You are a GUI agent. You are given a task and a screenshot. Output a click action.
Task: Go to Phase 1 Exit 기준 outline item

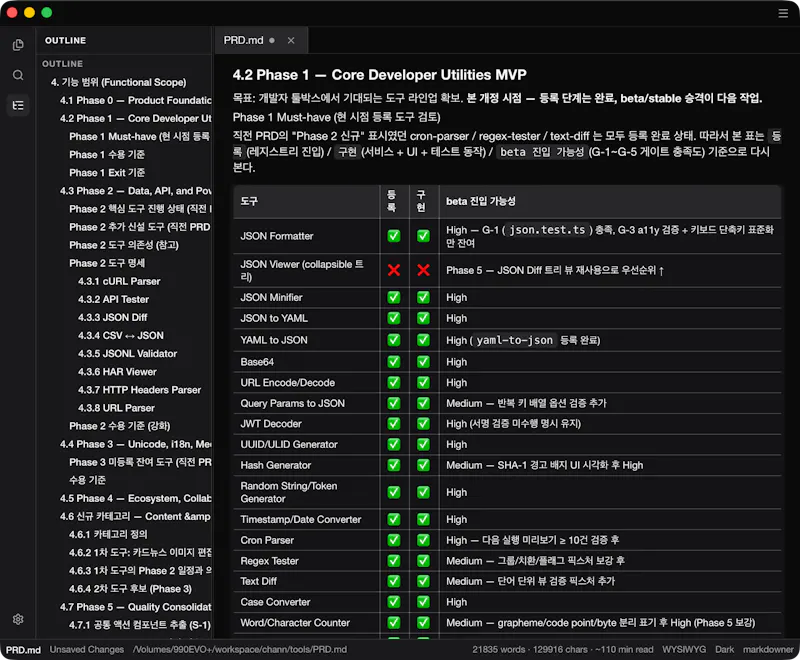coord(107,172)
